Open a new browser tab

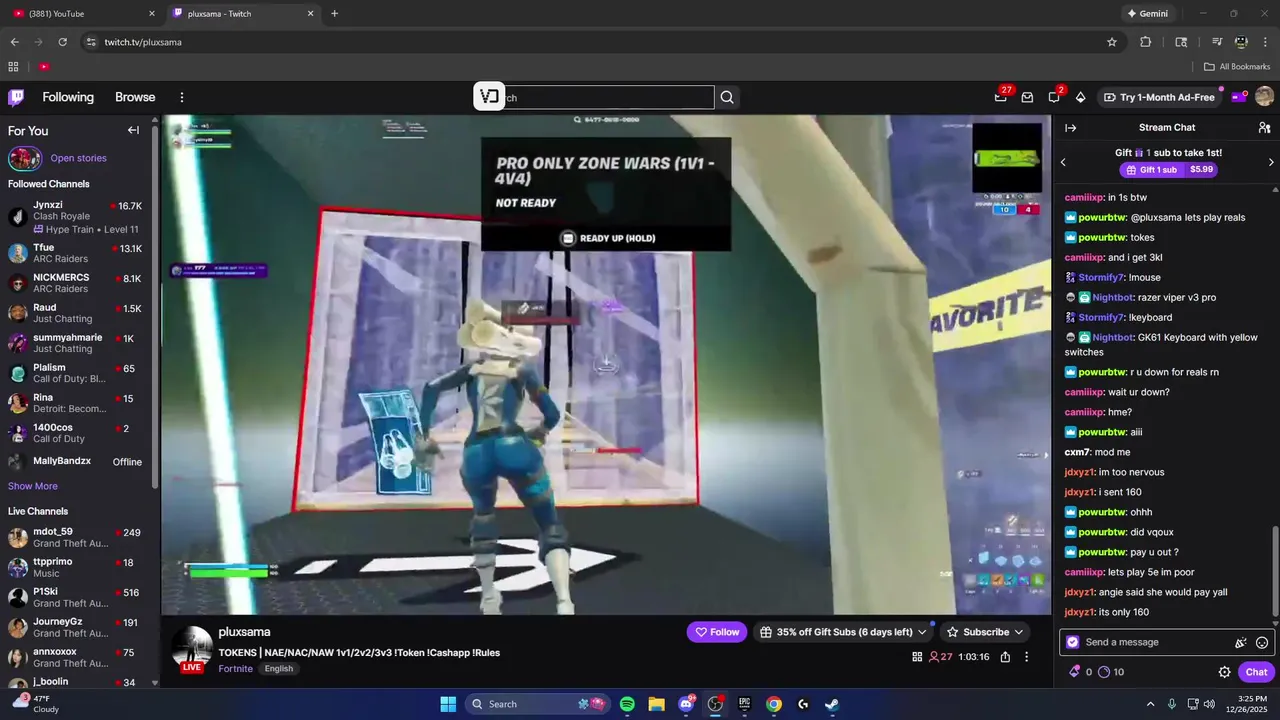point(334,14)
